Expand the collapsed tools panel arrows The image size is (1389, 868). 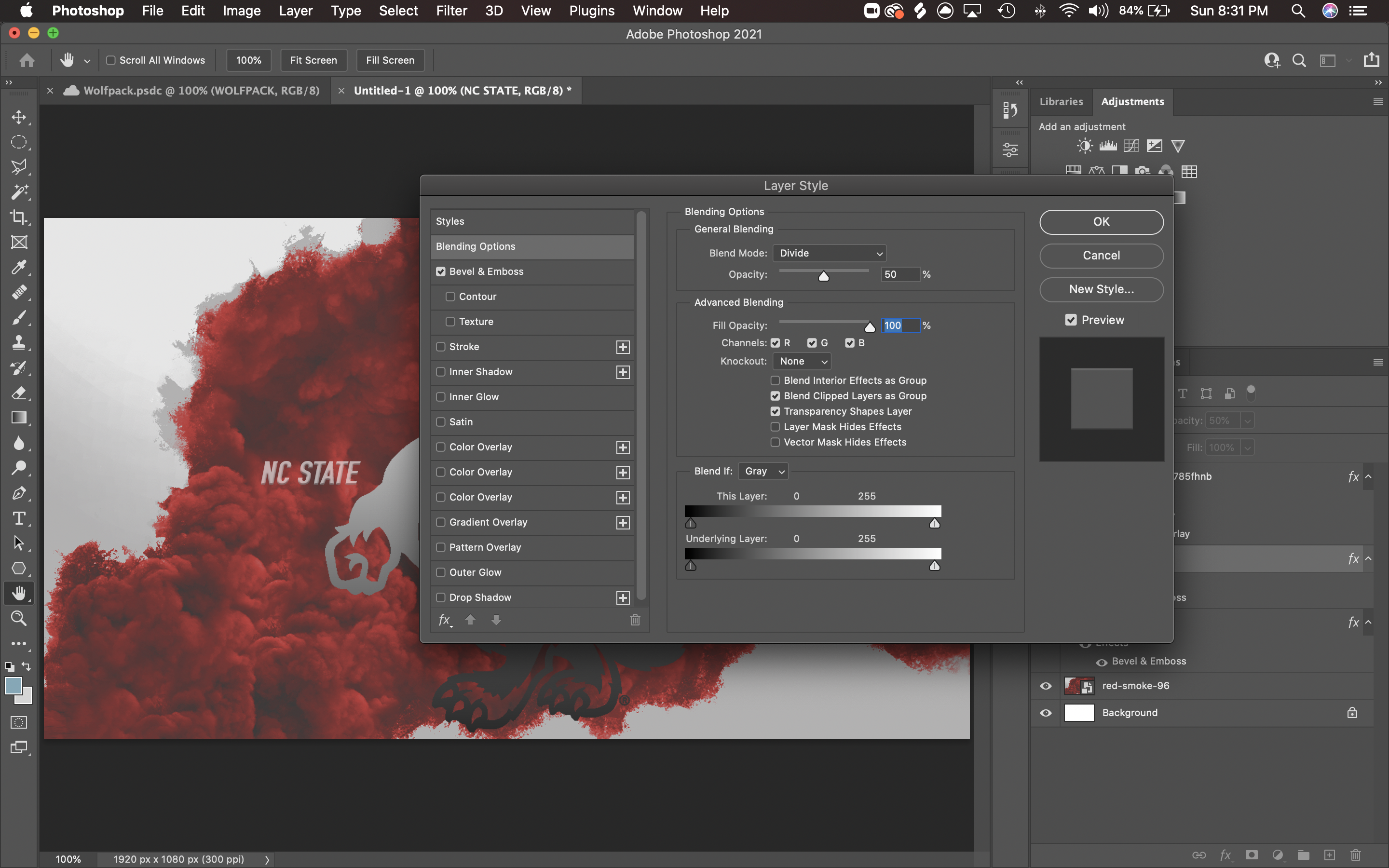(8, 82)
